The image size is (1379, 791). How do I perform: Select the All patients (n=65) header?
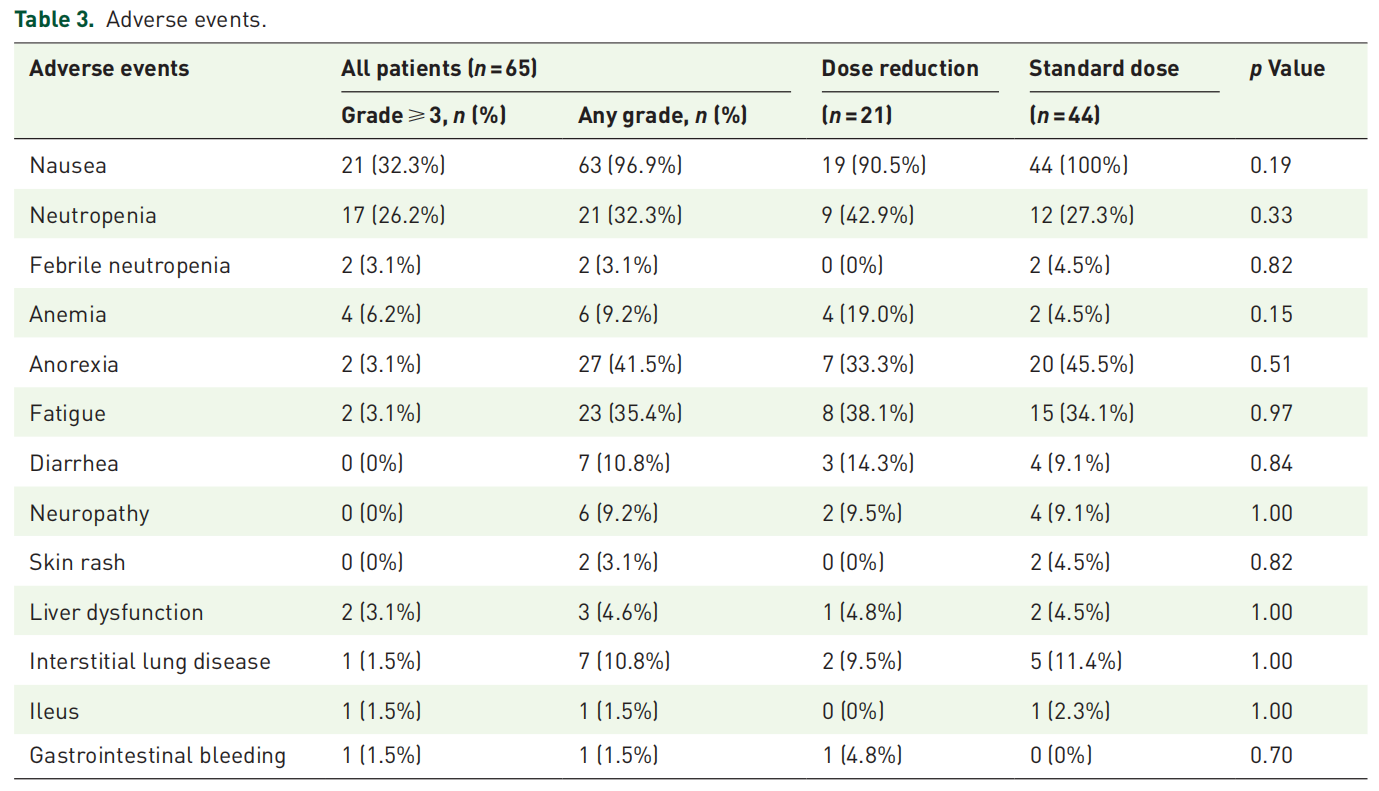439,69
